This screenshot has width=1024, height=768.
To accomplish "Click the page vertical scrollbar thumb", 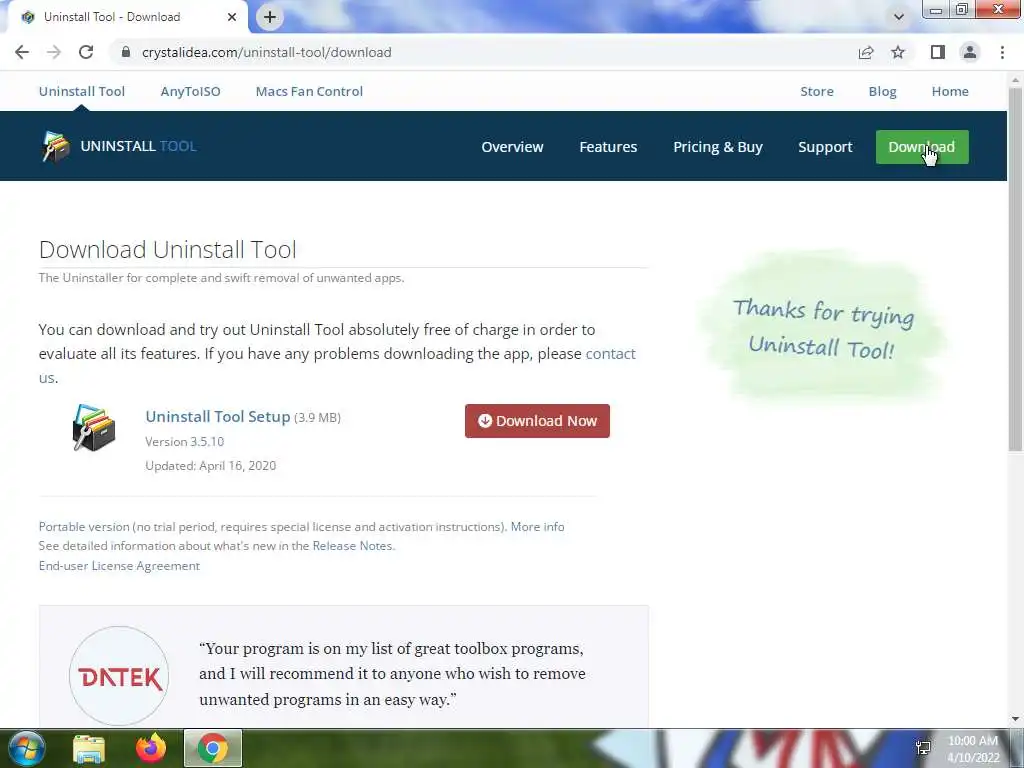I will [x=1015, y=268].
